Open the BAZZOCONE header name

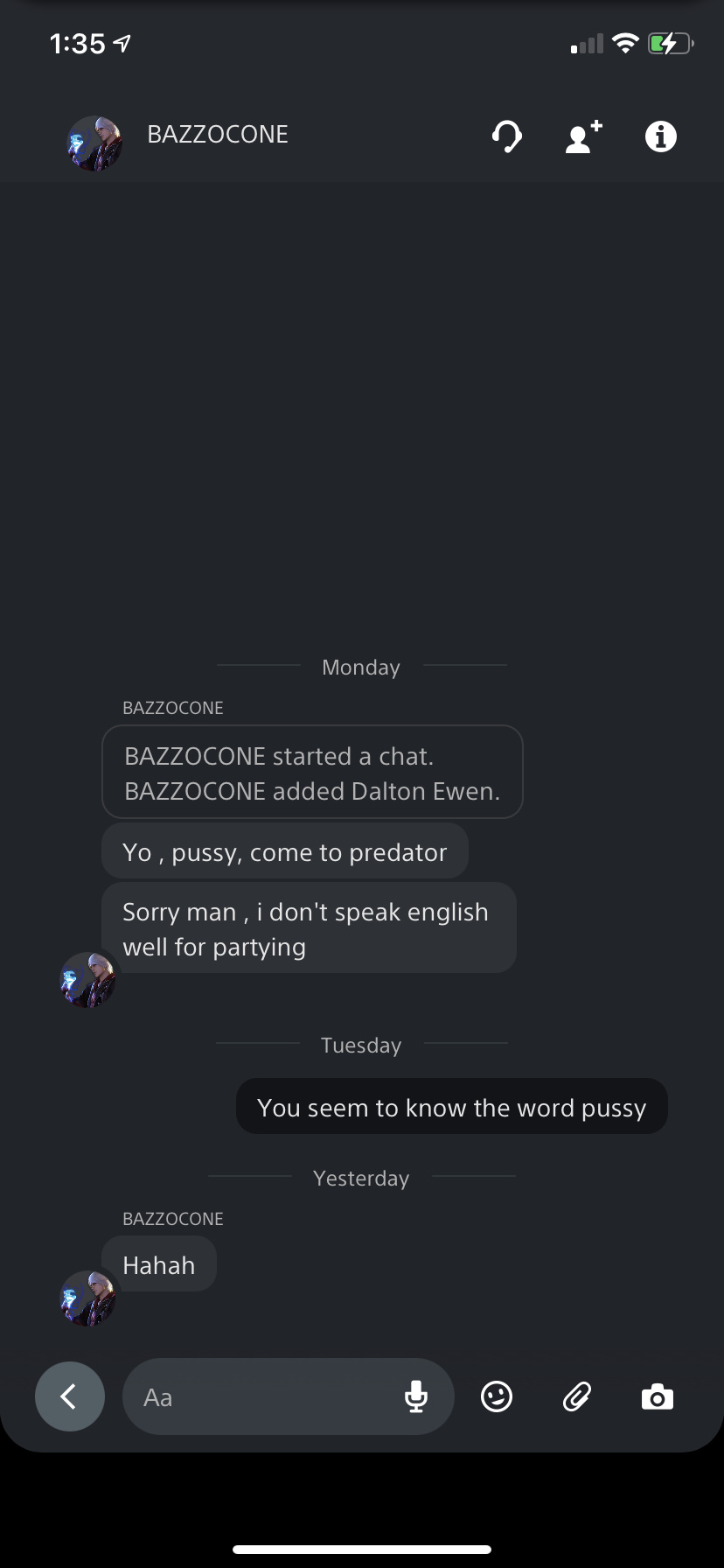(x=218, y=134)
